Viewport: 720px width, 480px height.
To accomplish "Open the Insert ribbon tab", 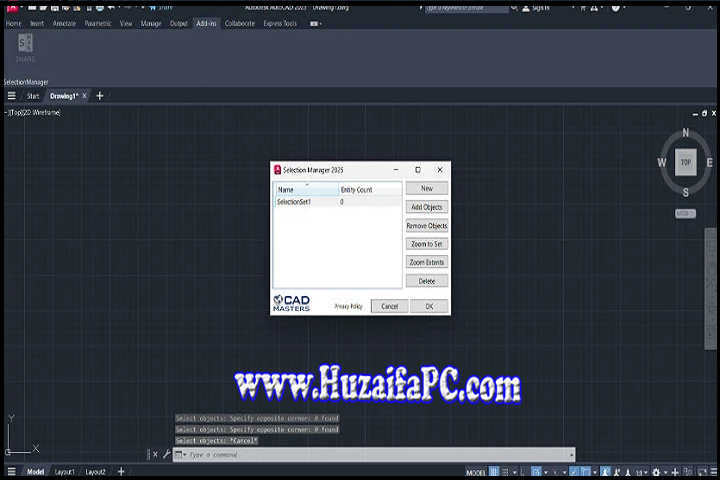I will pos(37,23).
